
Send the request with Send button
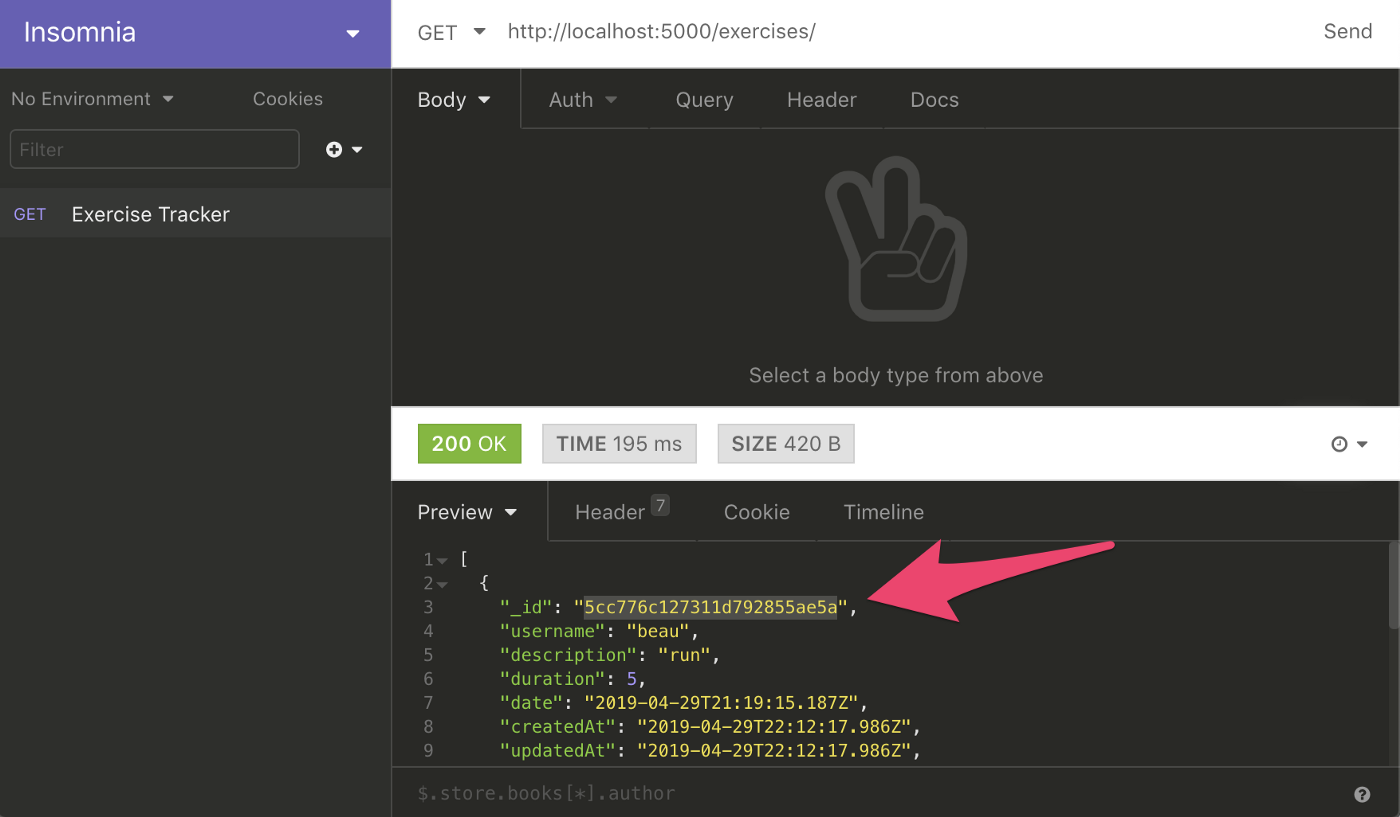[1347, 31]
